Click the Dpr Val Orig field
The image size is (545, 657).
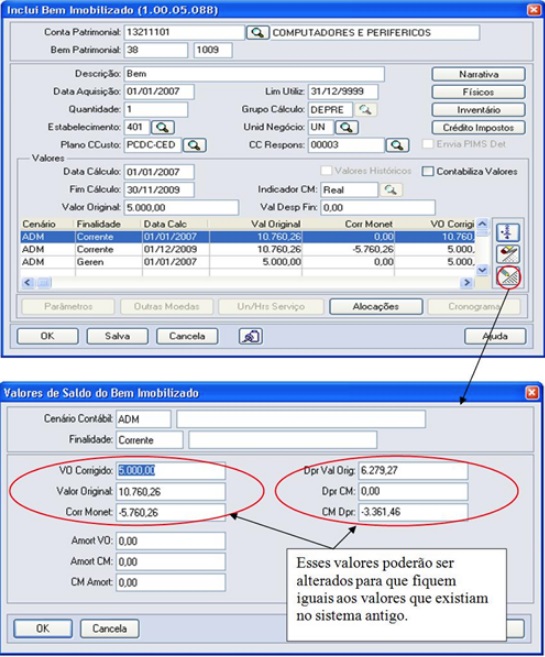pyautogui.click(x=413, y=471)
